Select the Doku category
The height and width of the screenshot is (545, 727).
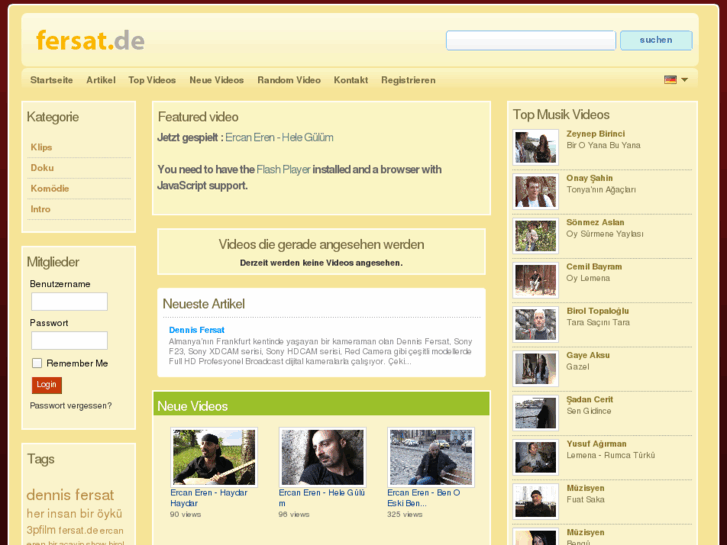coord(42,168)
